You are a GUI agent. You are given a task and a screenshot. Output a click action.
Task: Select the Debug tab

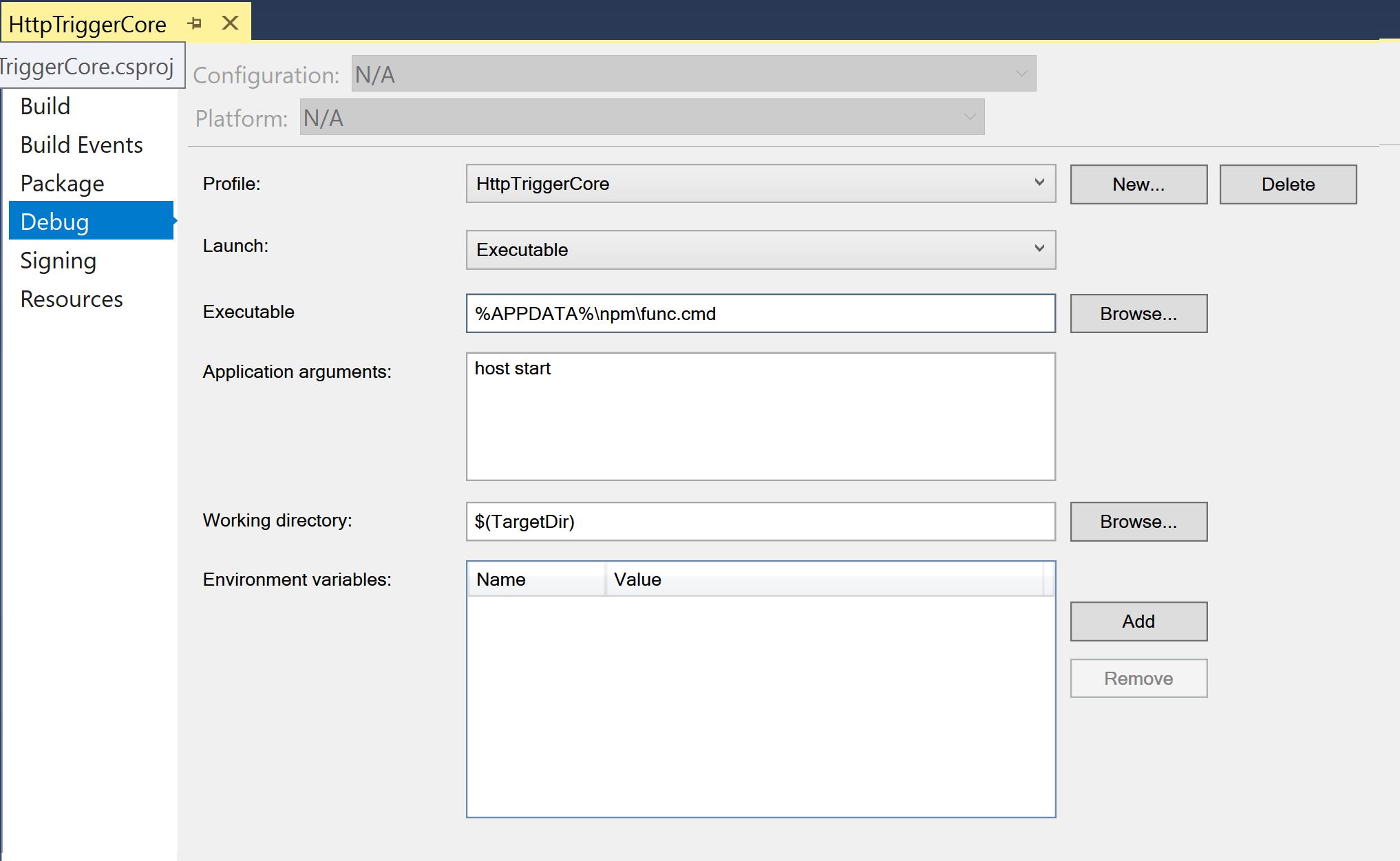pos(55,222)
